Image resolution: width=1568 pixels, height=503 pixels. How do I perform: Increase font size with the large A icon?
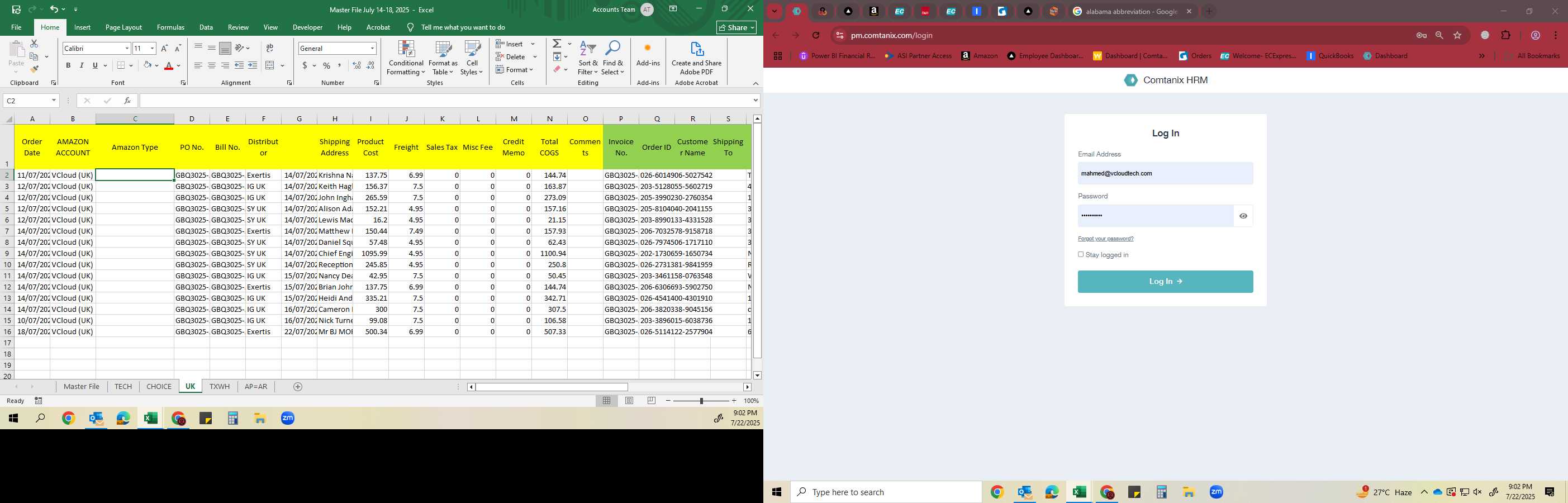164,48
